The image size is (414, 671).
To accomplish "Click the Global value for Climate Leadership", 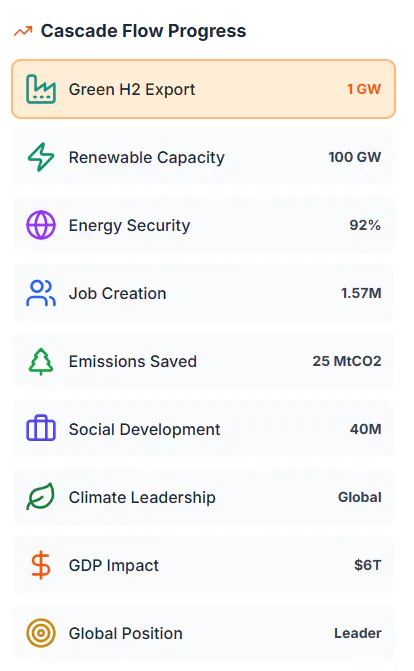I will (360, 497).
